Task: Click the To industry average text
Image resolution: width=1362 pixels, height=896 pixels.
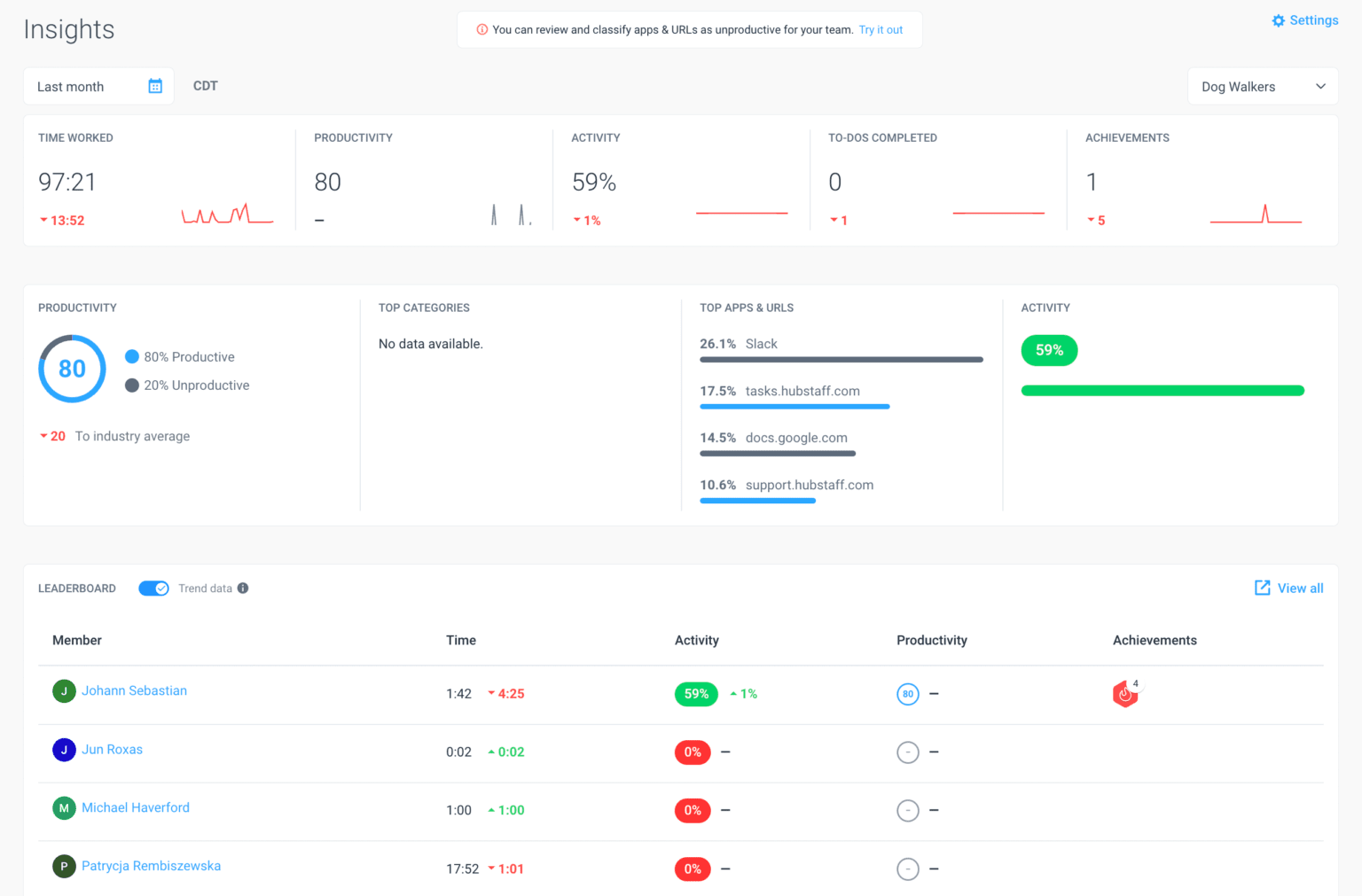Action: (132, 436)
